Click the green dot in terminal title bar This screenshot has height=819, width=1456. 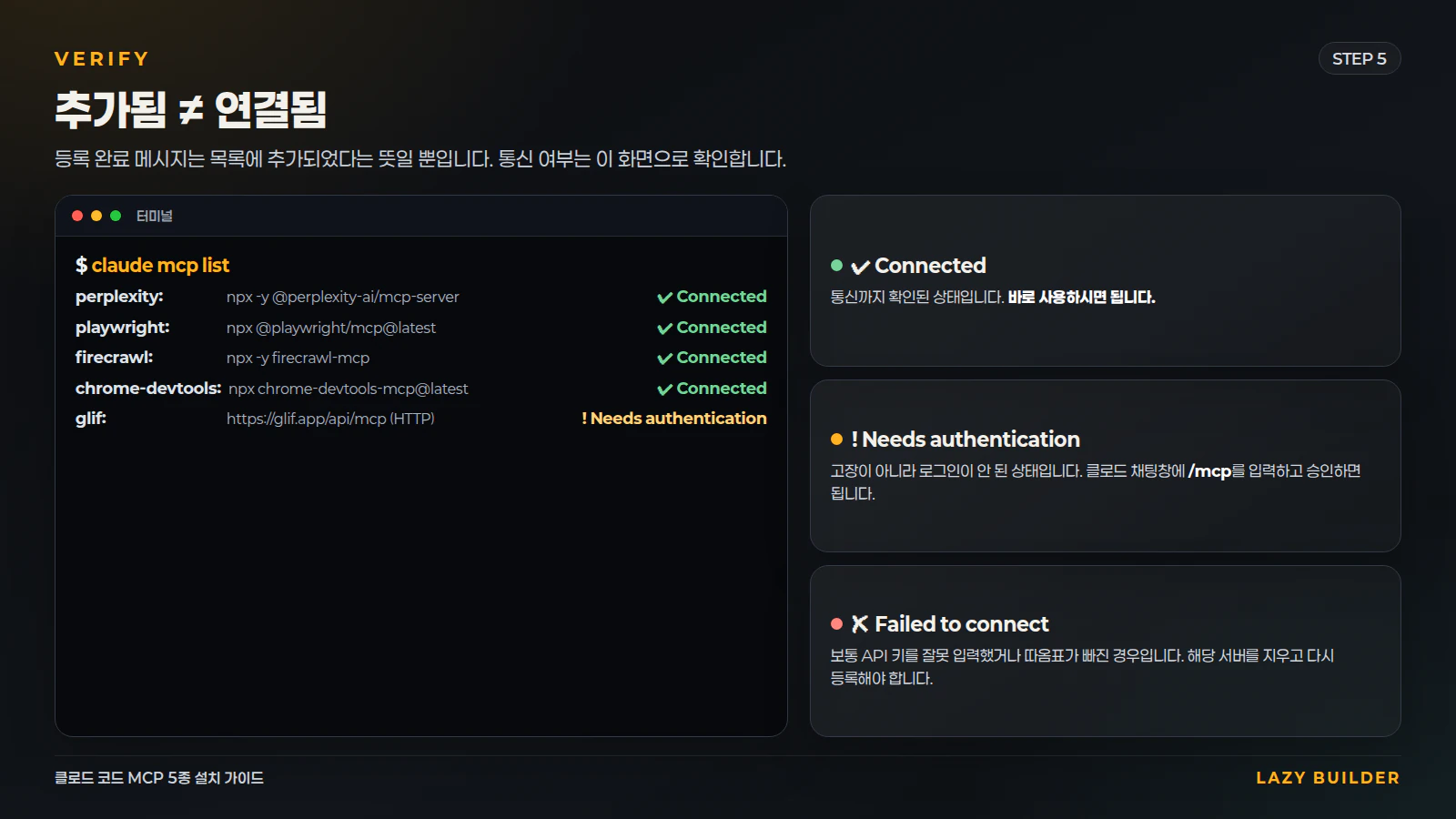(x=116, y=216)
